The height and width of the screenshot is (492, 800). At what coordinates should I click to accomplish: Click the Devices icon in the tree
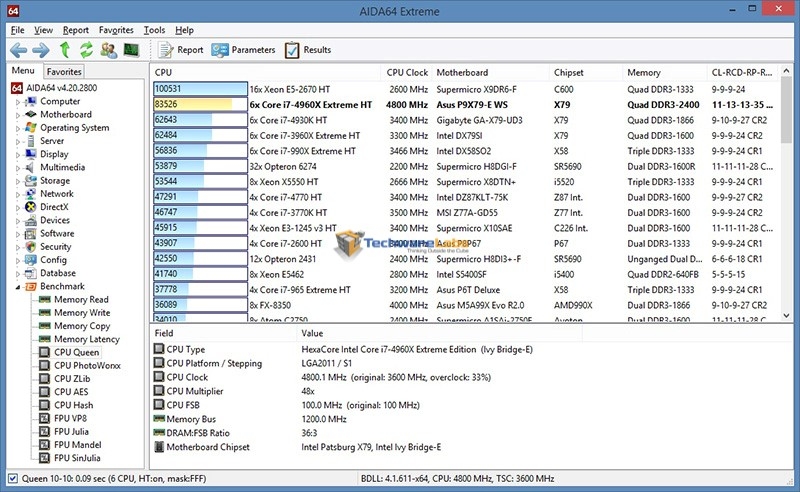31,220
